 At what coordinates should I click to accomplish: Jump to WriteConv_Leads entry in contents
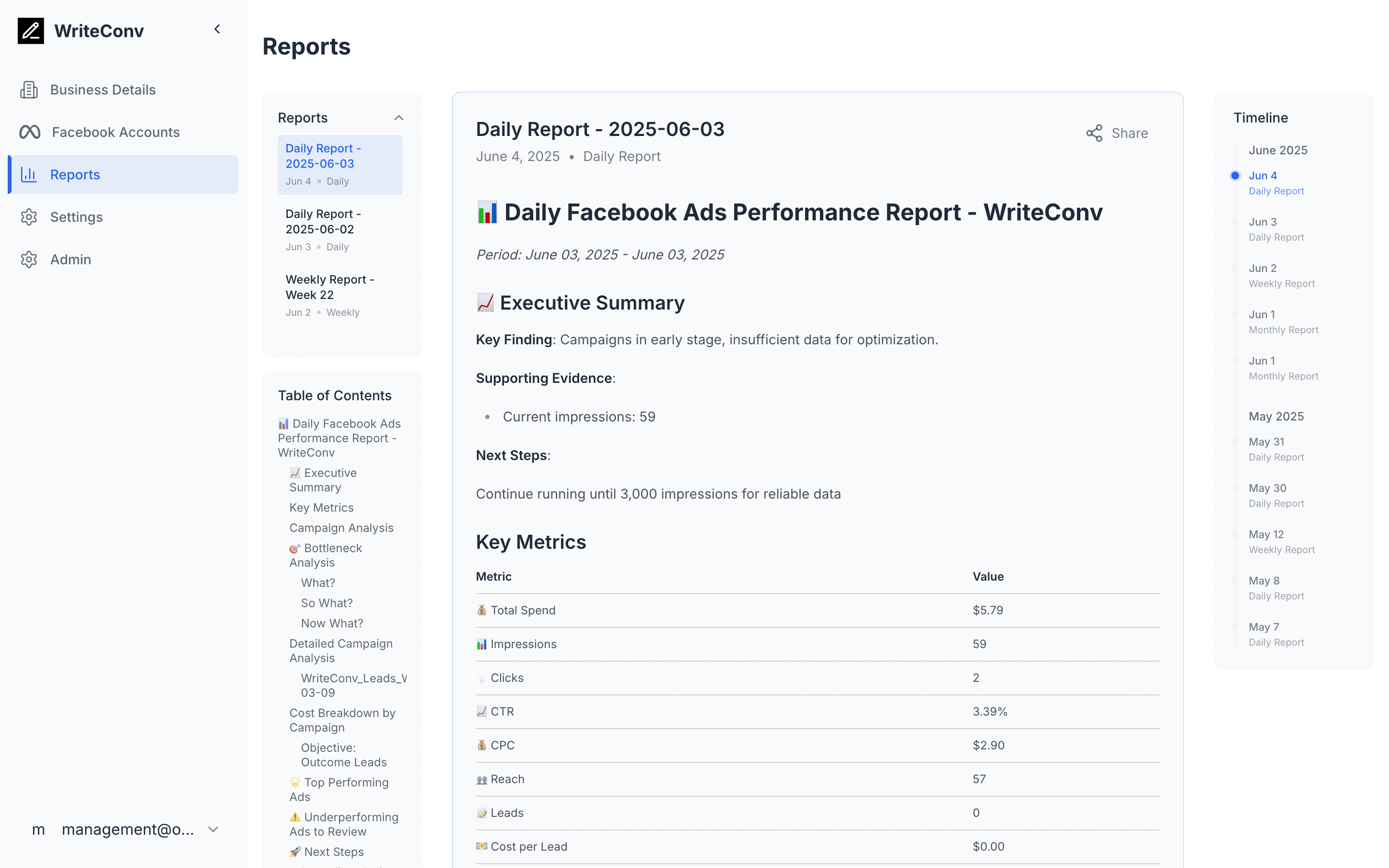coord(354,685)
